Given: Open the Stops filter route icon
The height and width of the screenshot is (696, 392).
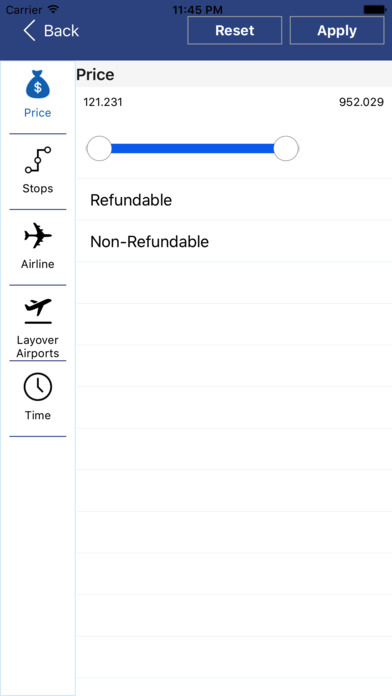Looking at the screenshot, I should pos(38,160).
